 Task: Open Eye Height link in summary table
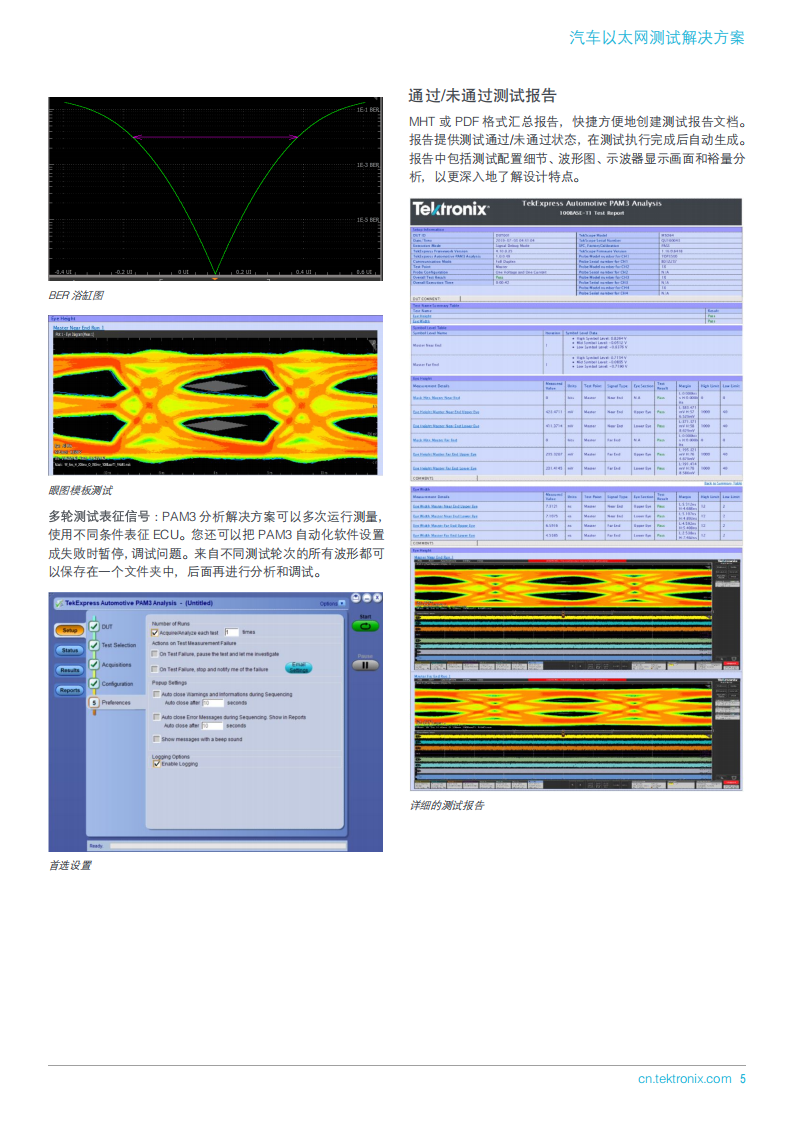pyautogui.click(x=422, y=316)
